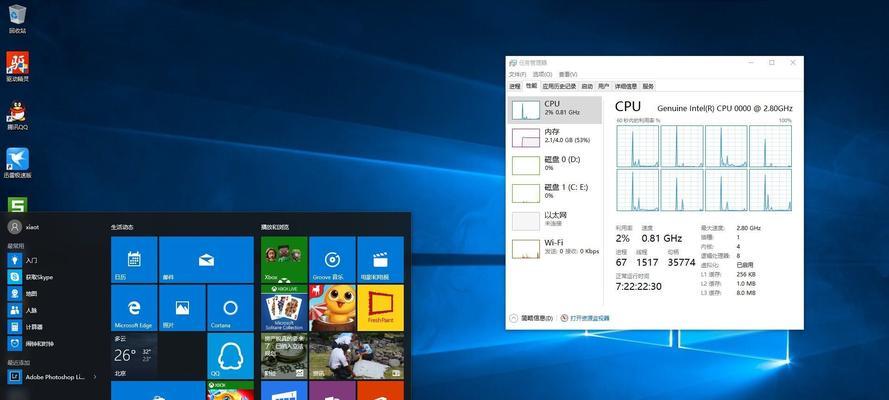889x400 pixels.
Task: Select CPU in the performance sidebar
Action: pyautogui.click(x=555, y=109)
